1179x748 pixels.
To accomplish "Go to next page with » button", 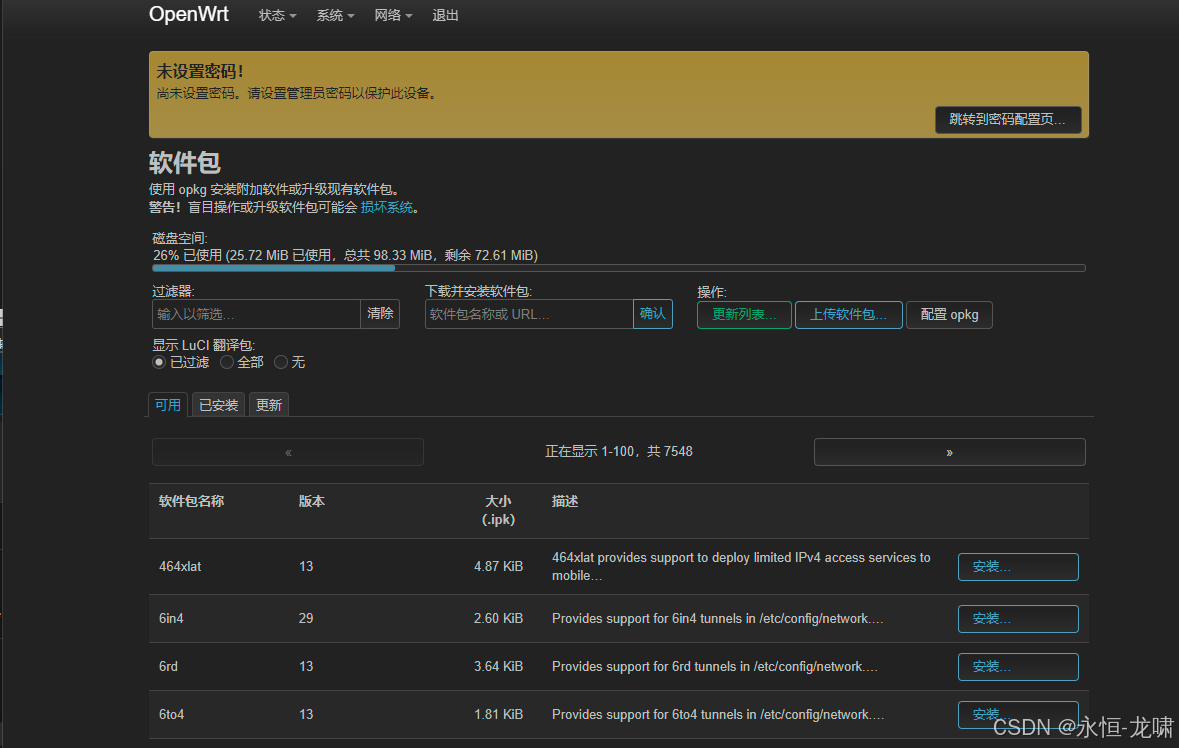I will 950,452.
